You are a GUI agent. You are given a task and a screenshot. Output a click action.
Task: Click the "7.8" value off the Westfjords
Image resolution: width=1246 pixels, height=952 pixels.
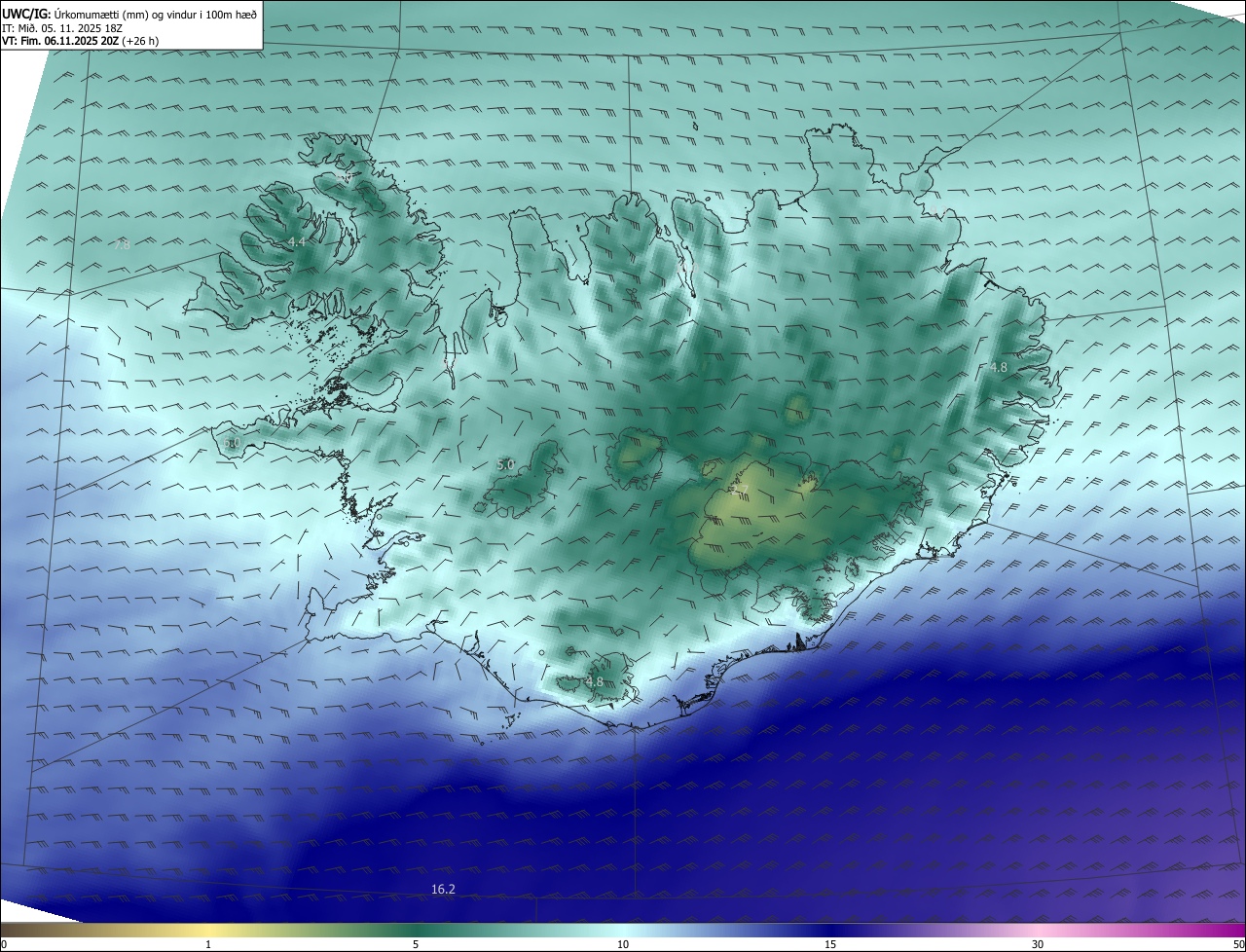pyautogui.click(x=121, y=245)
